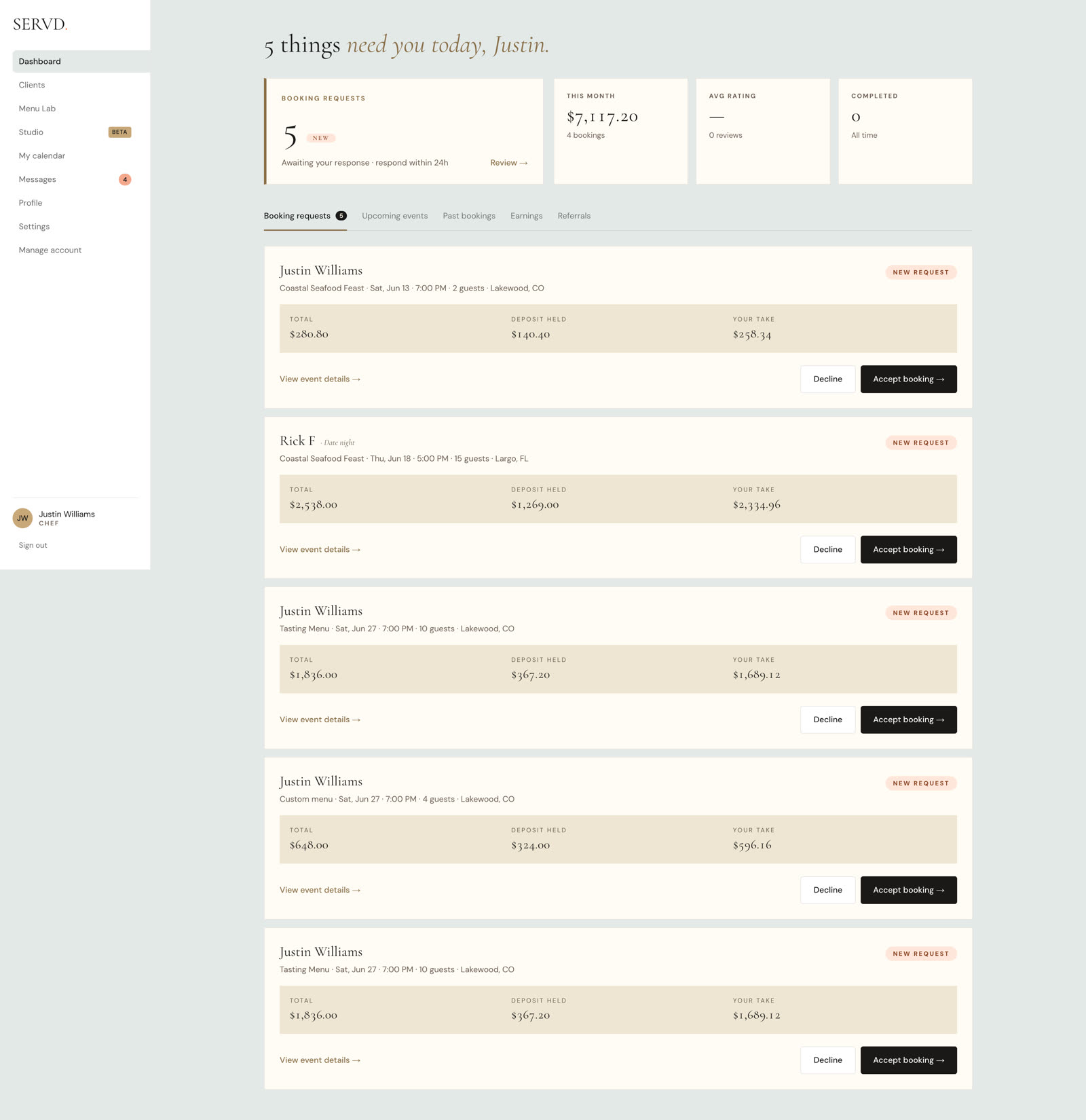Image resolution: width=1086 pixels, height=1120 pixels.
Task: Click 'Date night' label next to Rick F
Action: click(339, 443)
